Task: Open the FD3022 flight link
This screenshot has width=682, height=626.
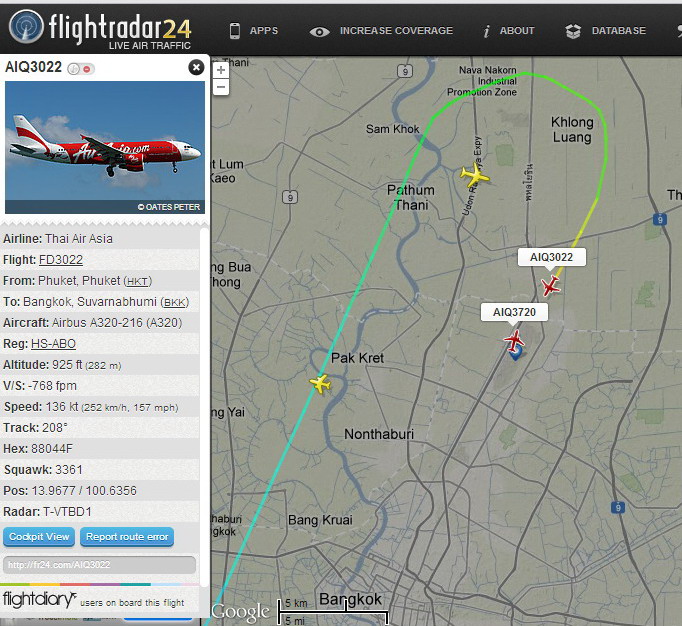Action: [61, 260]
